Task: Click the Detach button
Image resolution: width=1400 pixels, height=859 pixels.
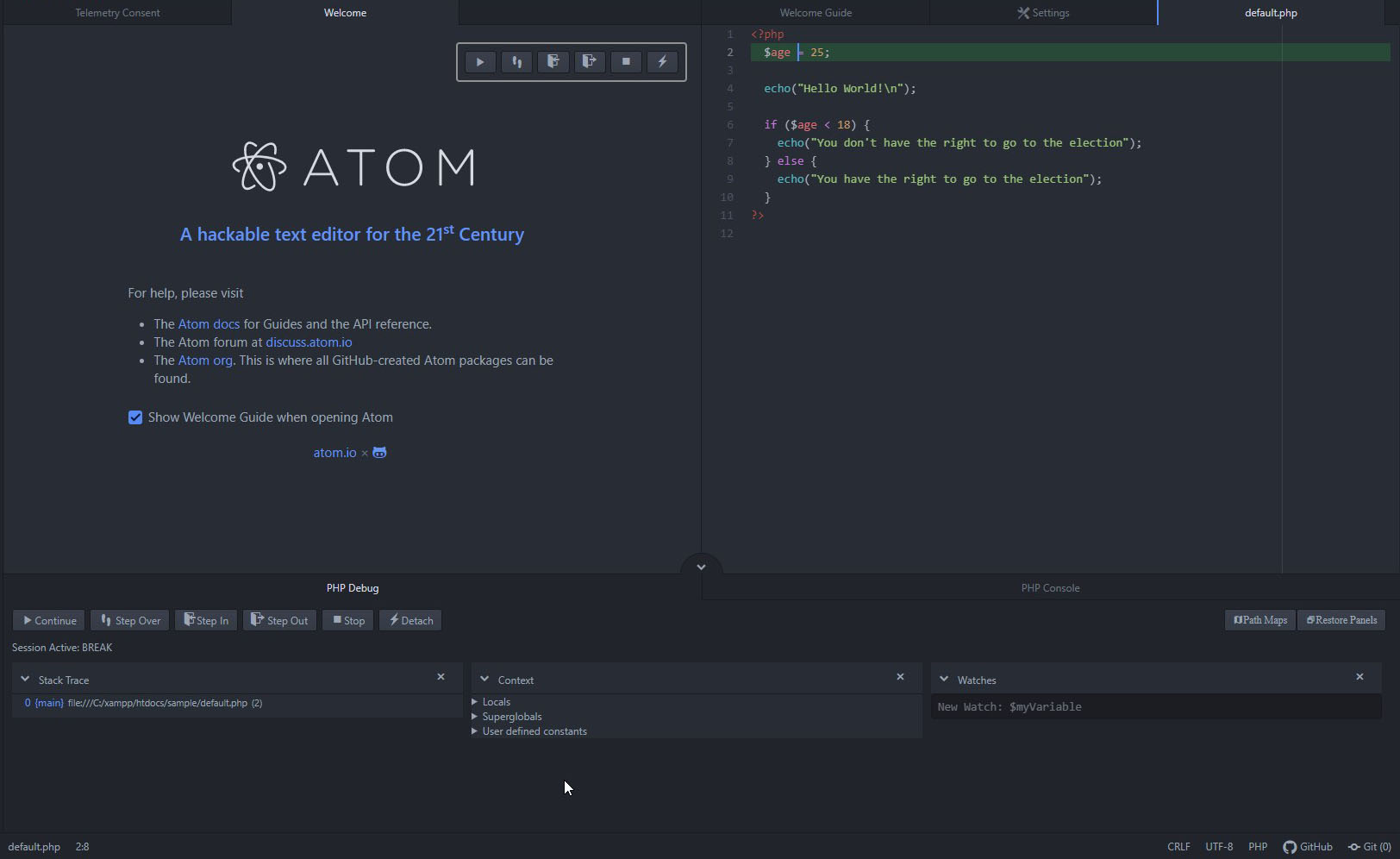Action: [x=410, y=621]
